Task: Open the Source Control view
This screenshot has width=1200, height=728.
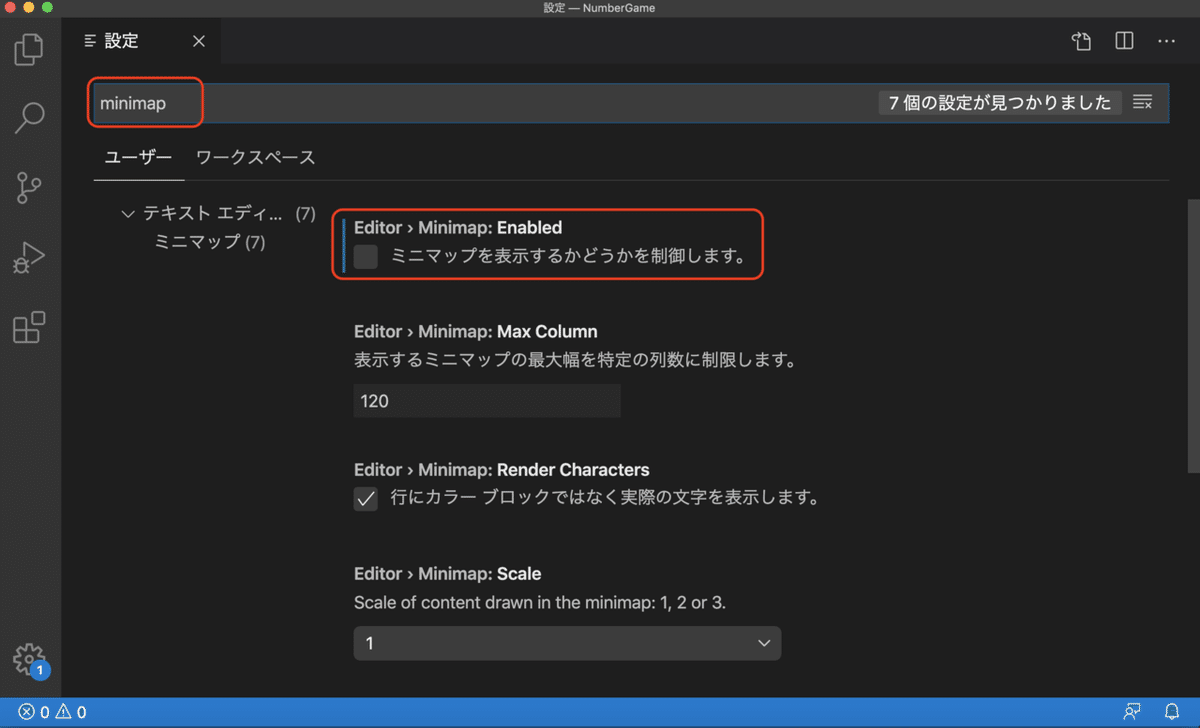Action: (x=30, y=187)
